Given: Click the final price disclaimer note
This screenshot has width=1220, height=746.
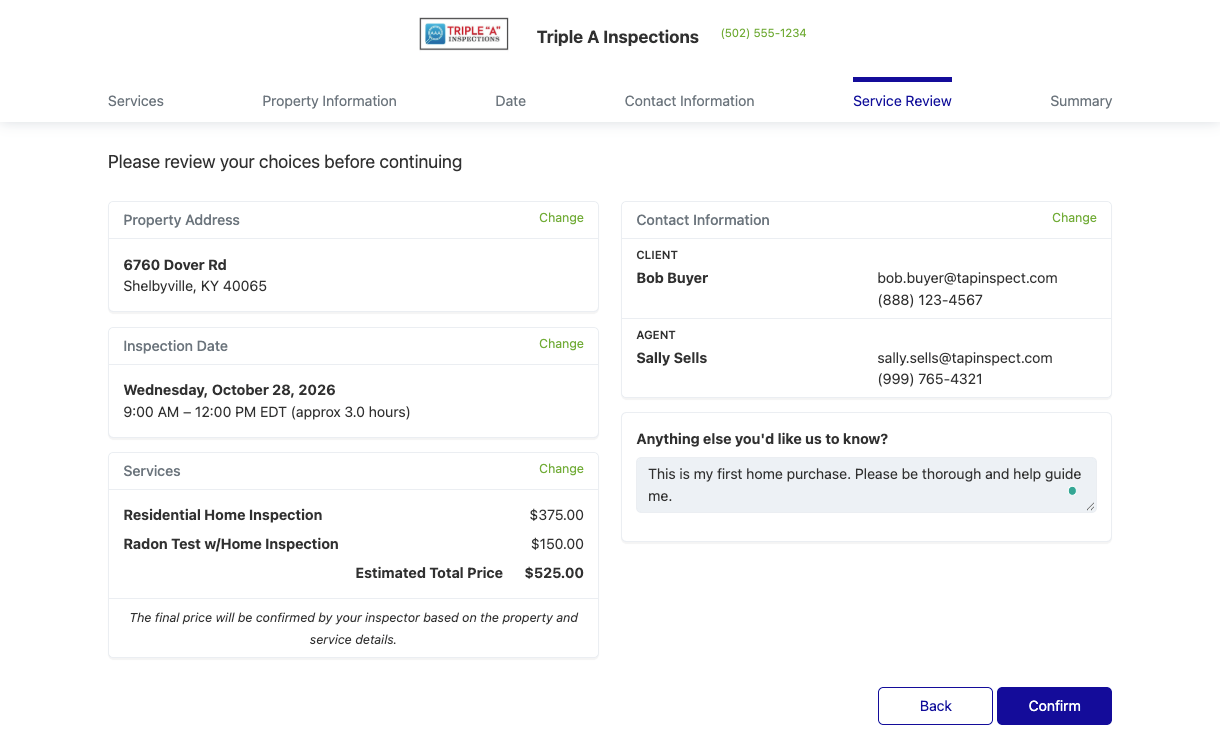Looking at the screenshot, I should [x=353, y=628].
